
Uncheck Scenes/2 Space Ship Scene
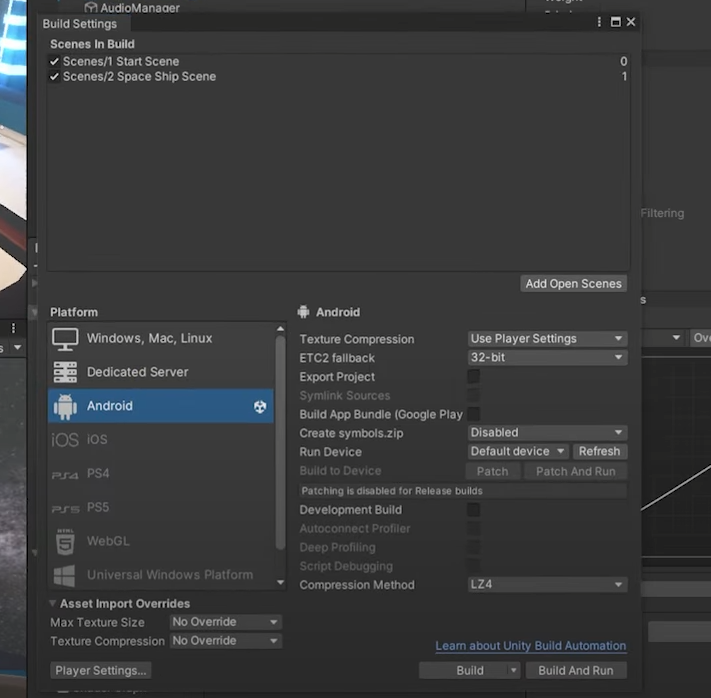point(54,77)
